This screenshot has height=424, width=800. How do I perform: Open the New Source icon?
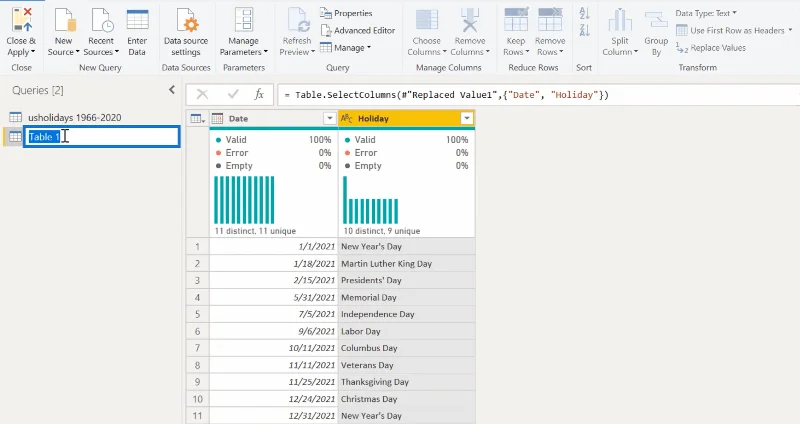64,19
